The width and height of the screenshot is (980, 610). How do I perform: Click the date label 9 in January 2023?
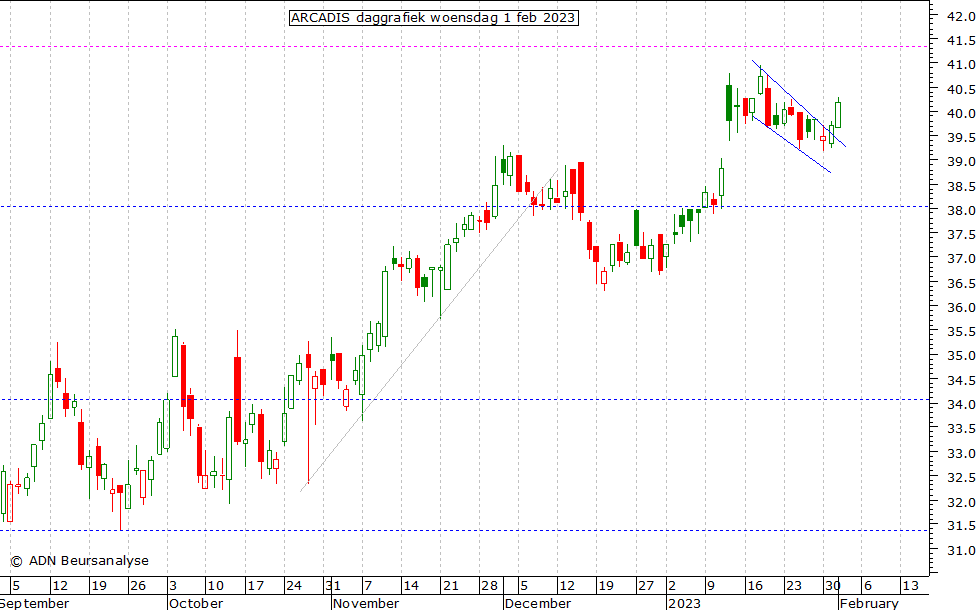(710, 586)
